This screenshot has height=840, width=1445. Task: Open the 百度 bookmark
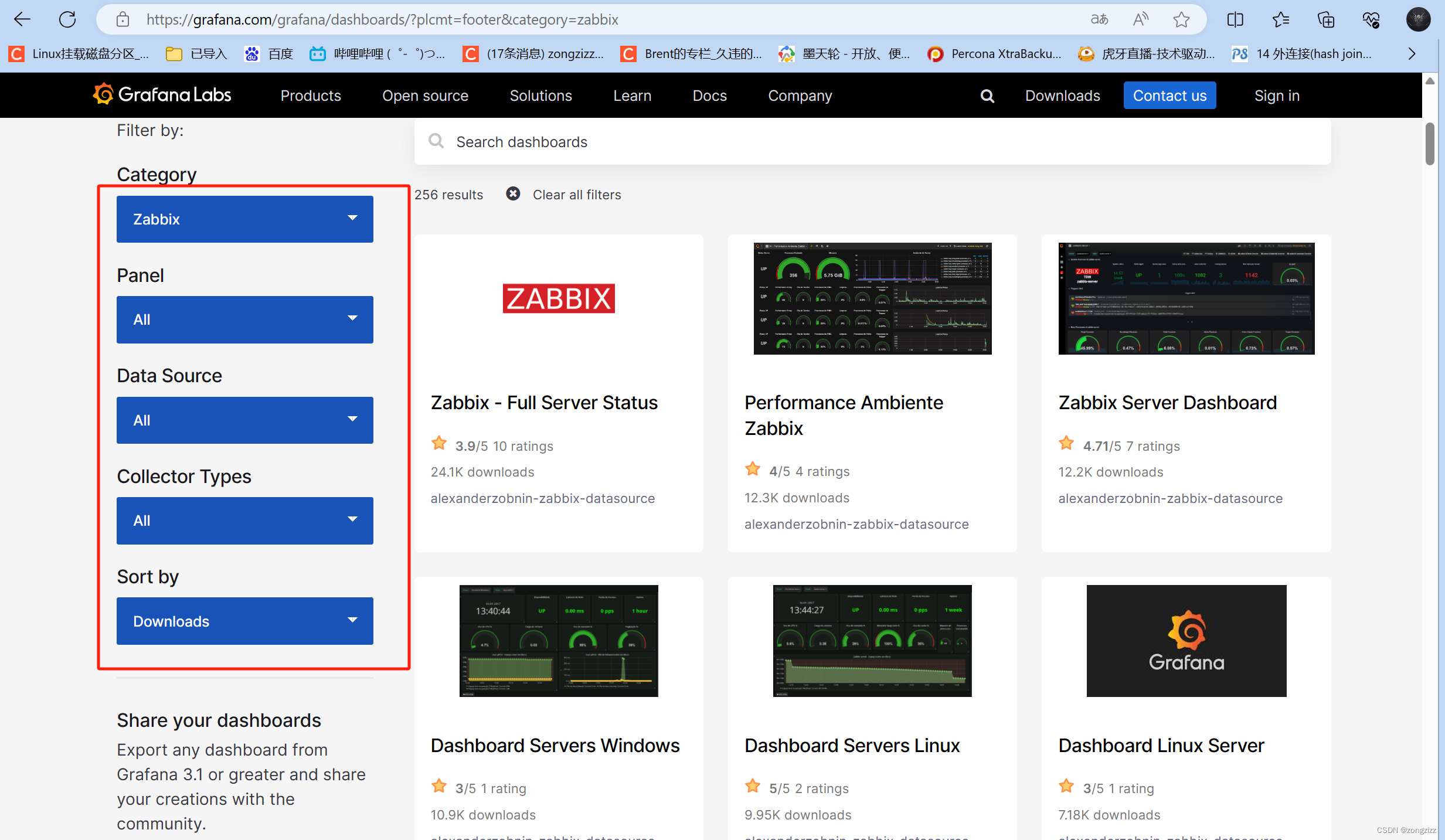269,54
